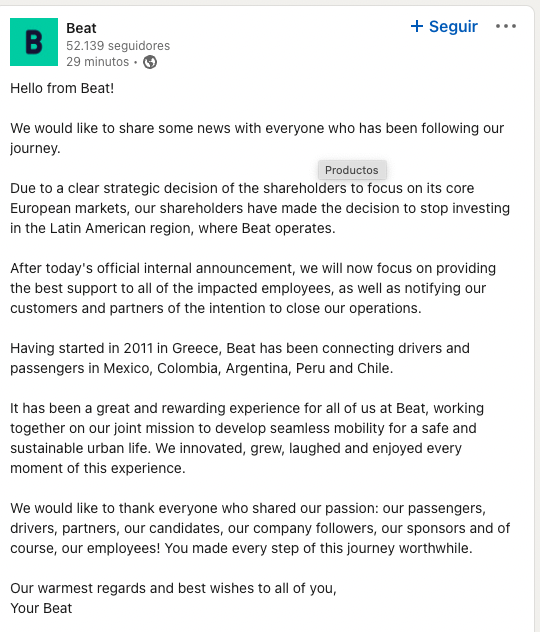Image resolution: width=540 pixels, height=632 pixels.
Task: Click the 'Hello from Beat!' greeting line
Action: point(62,88)
